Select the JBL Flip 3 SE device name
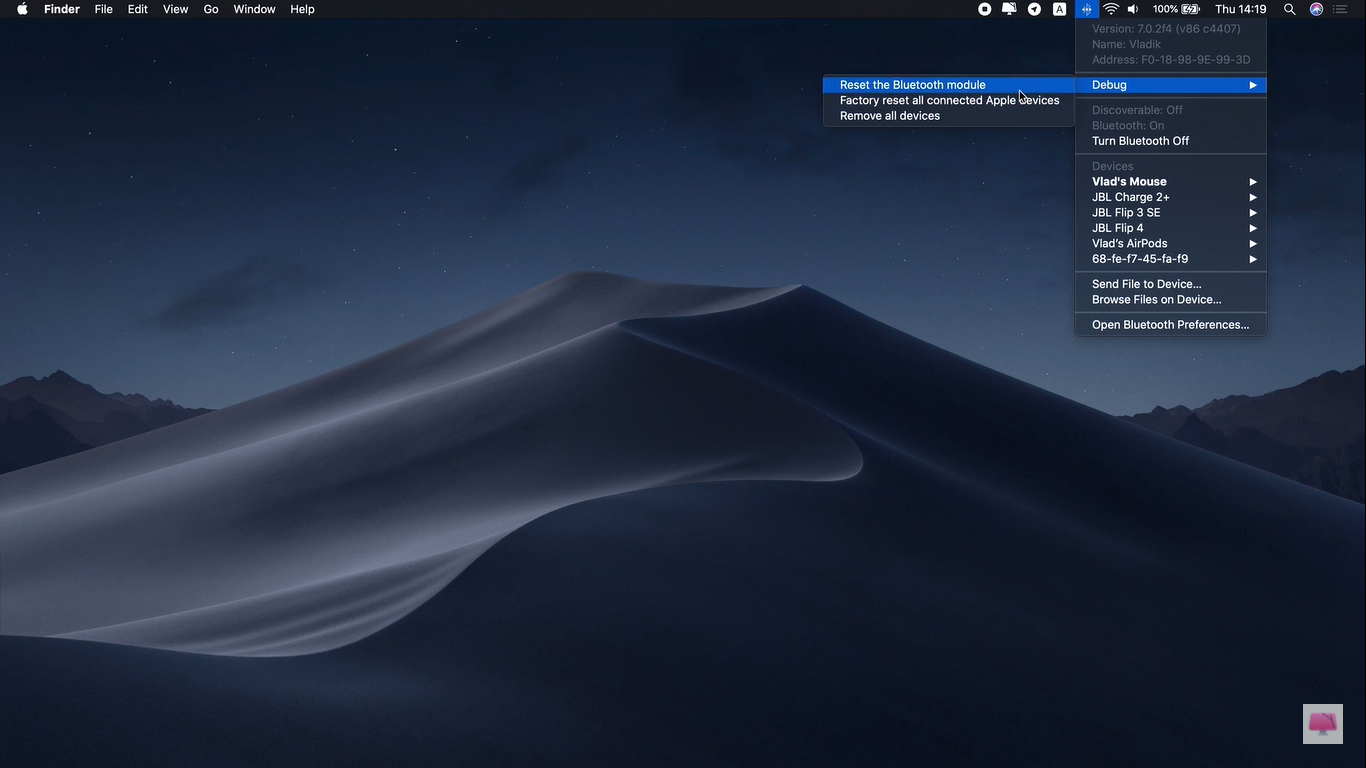The height and width of the screenshot is (768, 1366). (1126, 213)
